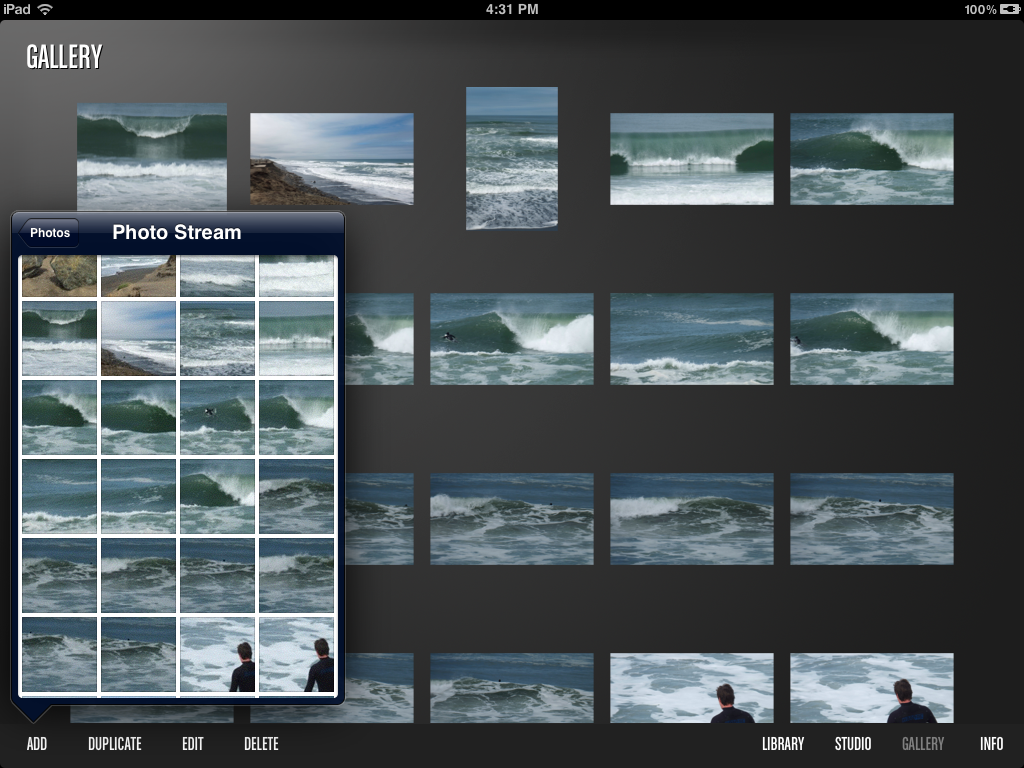Select the last surfer thumbnail in Photo Stream
This screenshot has width=1024, height=768.
point(296,655)
